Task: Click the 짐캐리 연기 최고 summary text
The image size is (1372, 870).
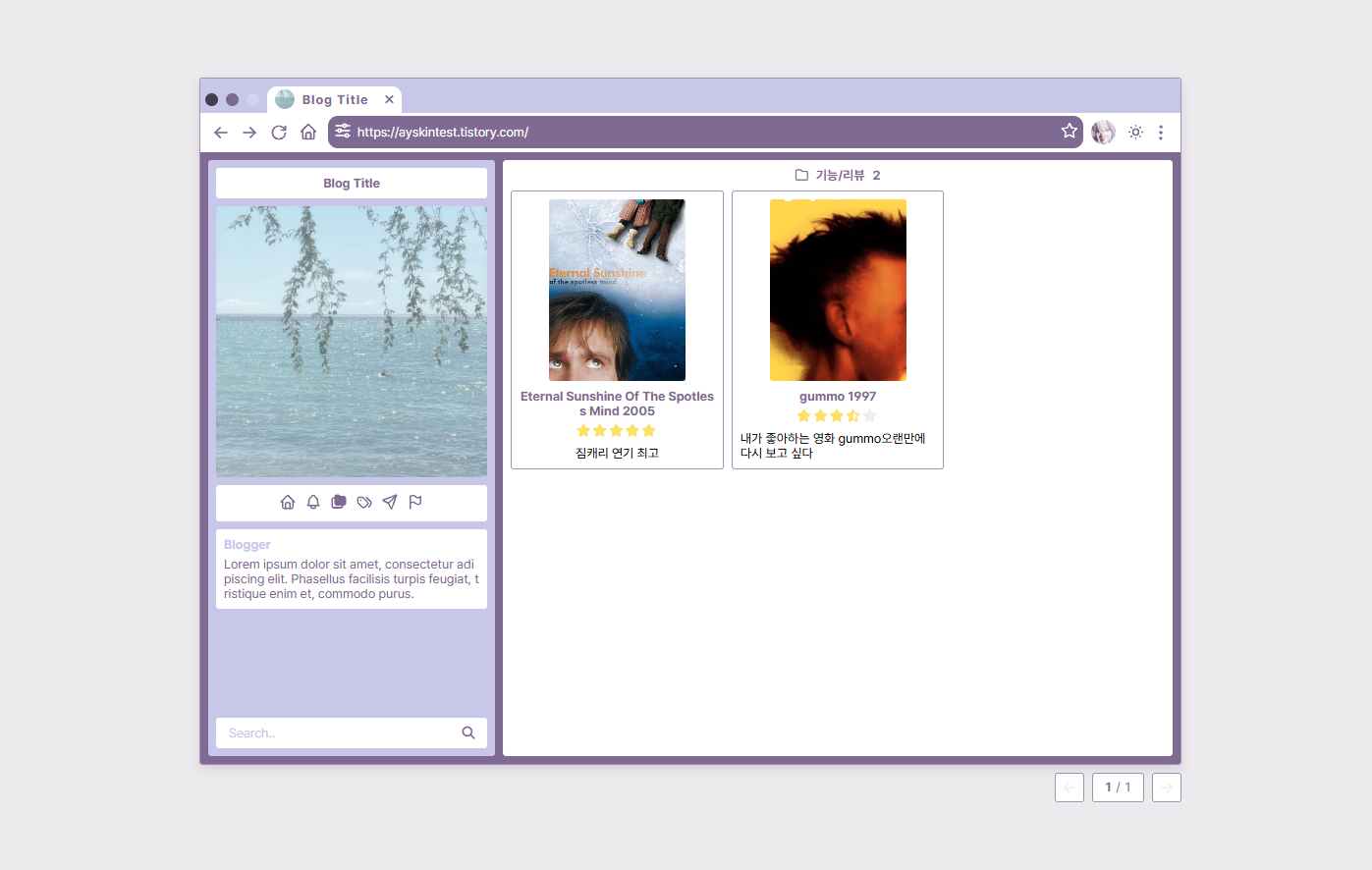Action: tap(617, 454)
